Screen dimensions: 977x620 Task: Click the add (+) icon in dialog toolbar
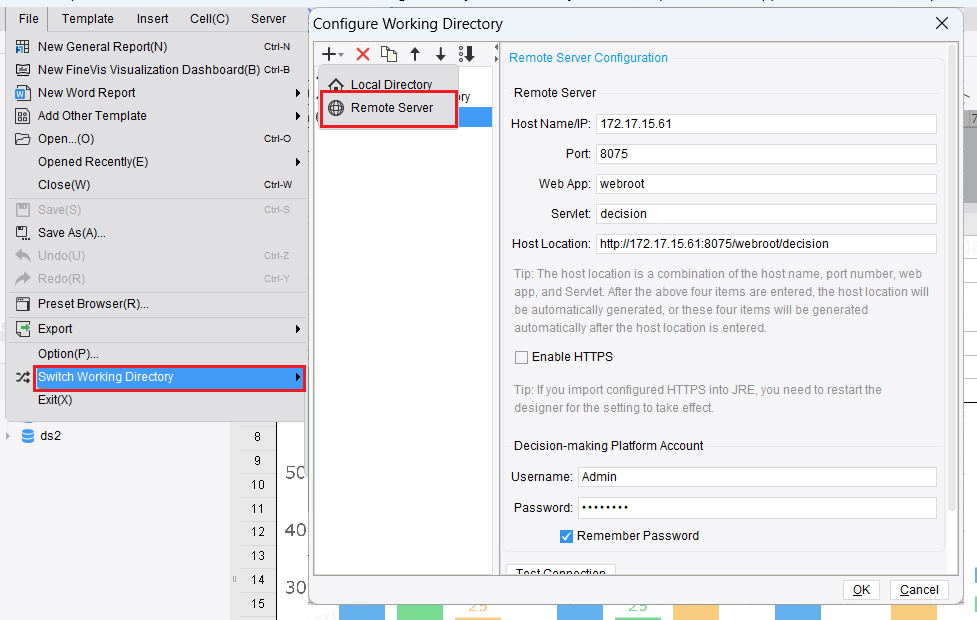(327, 53)
